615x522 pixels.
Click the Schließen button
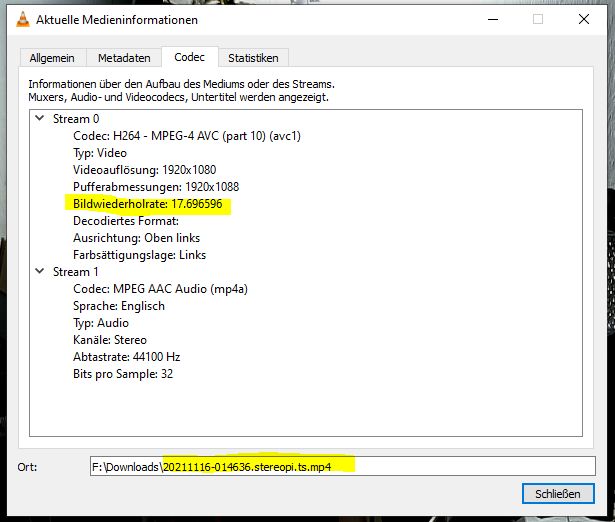click(558, 494)
